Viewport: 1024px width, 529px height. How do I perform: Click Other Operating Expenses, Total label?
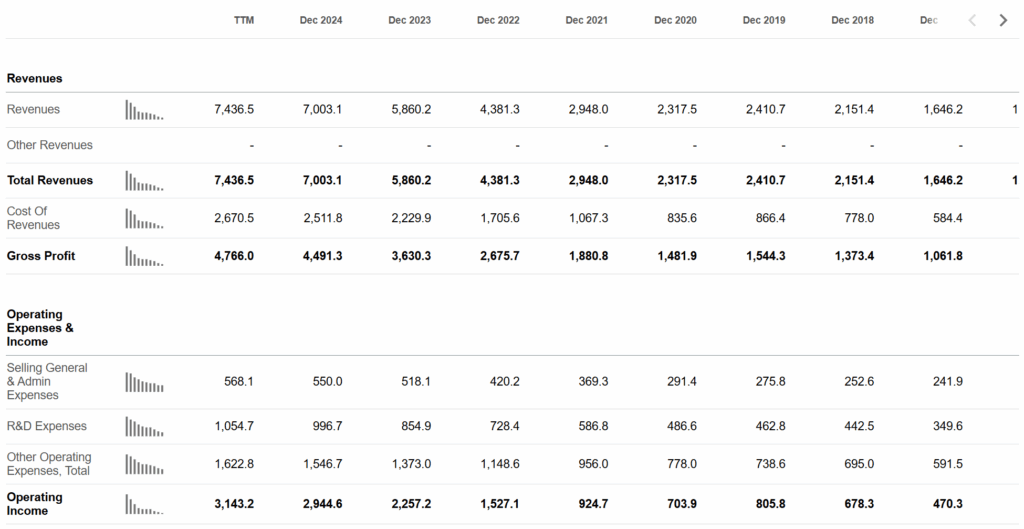(49, 464)
